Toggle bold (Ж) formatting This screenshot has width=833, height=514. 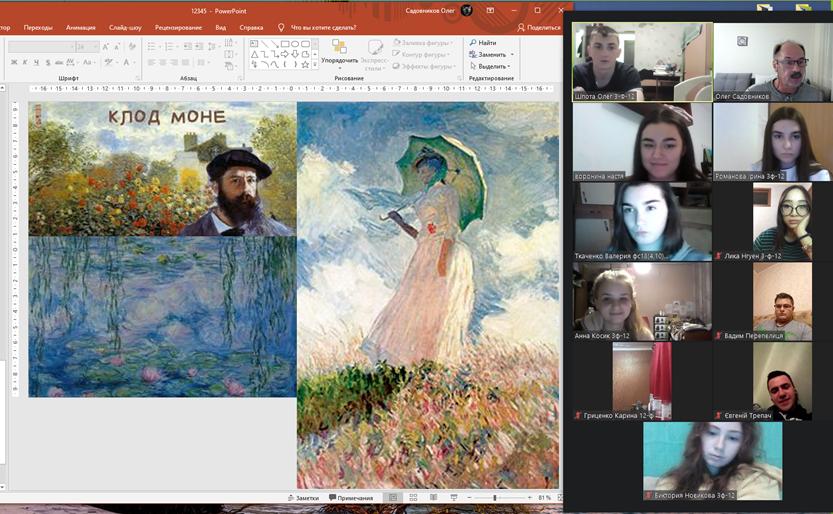coord(14,62)
